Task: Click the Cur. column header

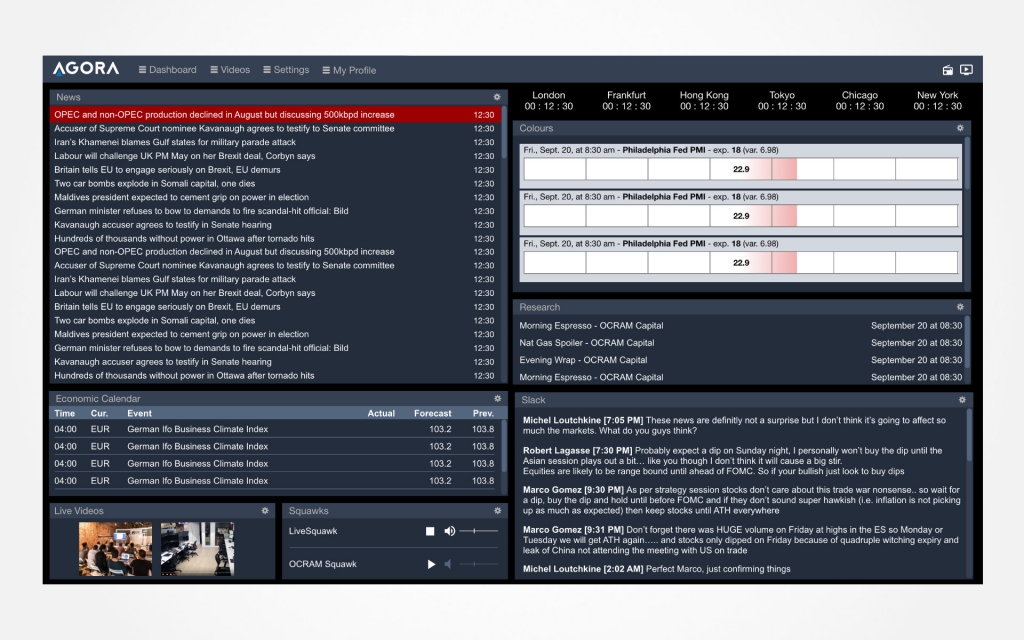Action: pyautogui.click(x=99, y=413)
